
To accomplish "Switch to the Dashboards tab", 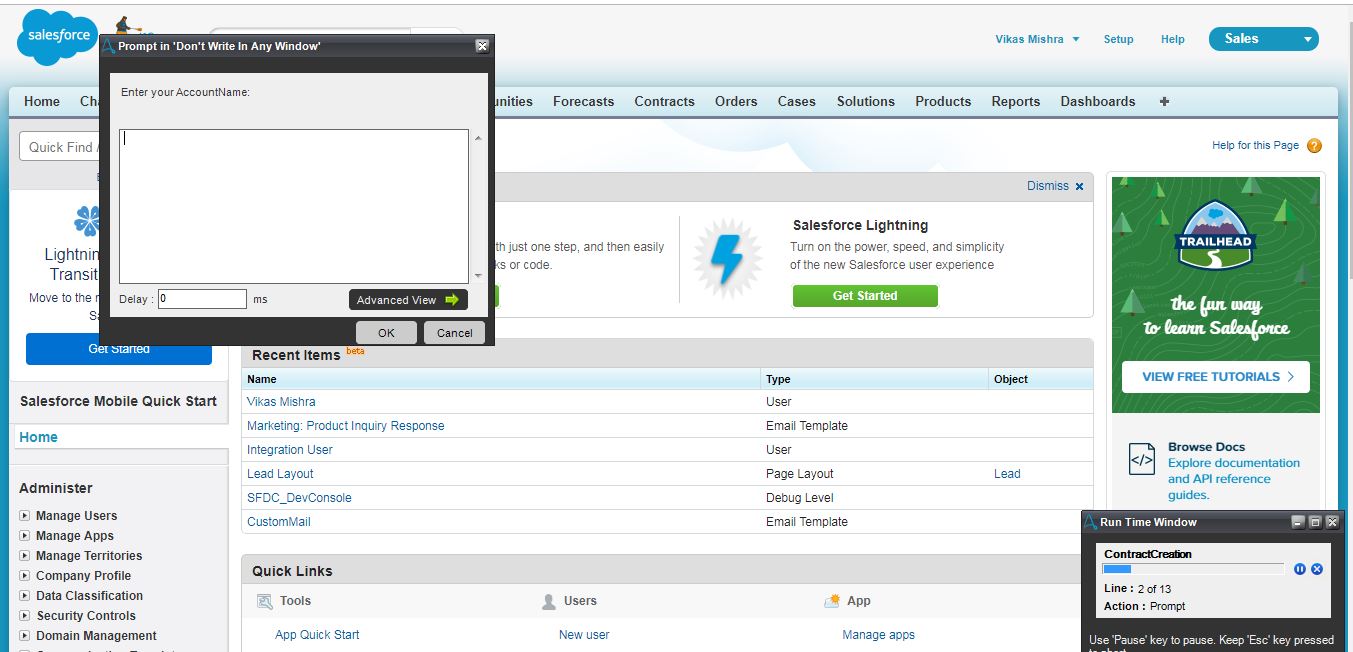I will [1098, 101].
